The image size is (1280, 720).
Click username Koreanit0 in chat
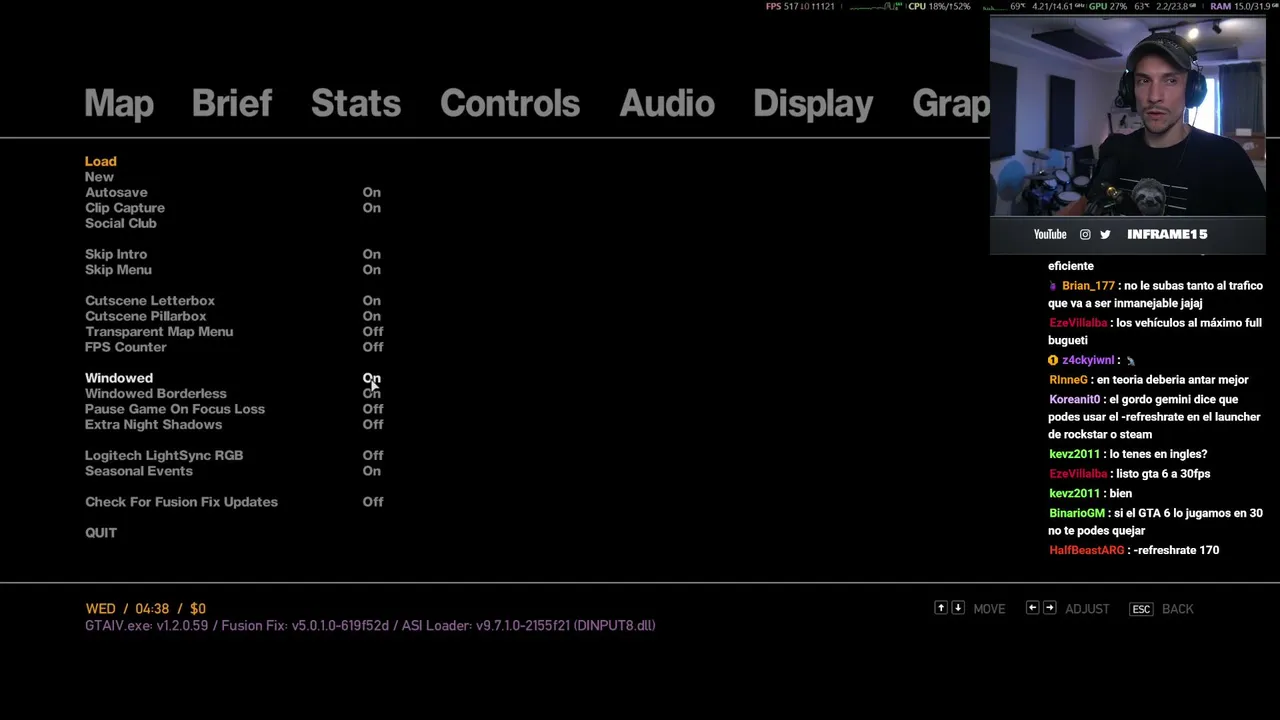pyautogui.click(x=1075, y=400)
